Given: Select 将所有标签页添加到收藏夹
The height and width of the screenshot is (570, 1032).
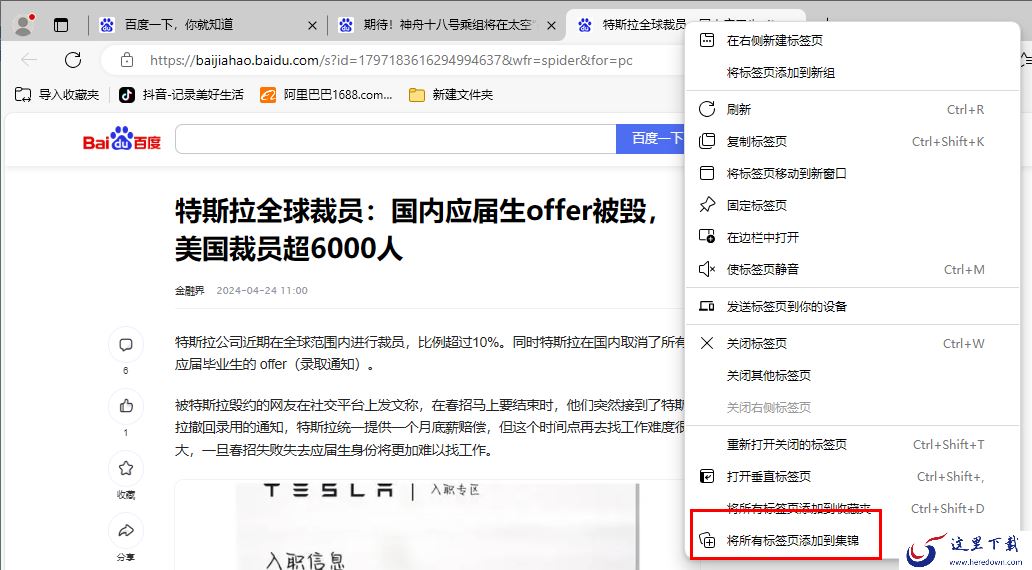Looking at the screenshot, I should pos(852,509).
